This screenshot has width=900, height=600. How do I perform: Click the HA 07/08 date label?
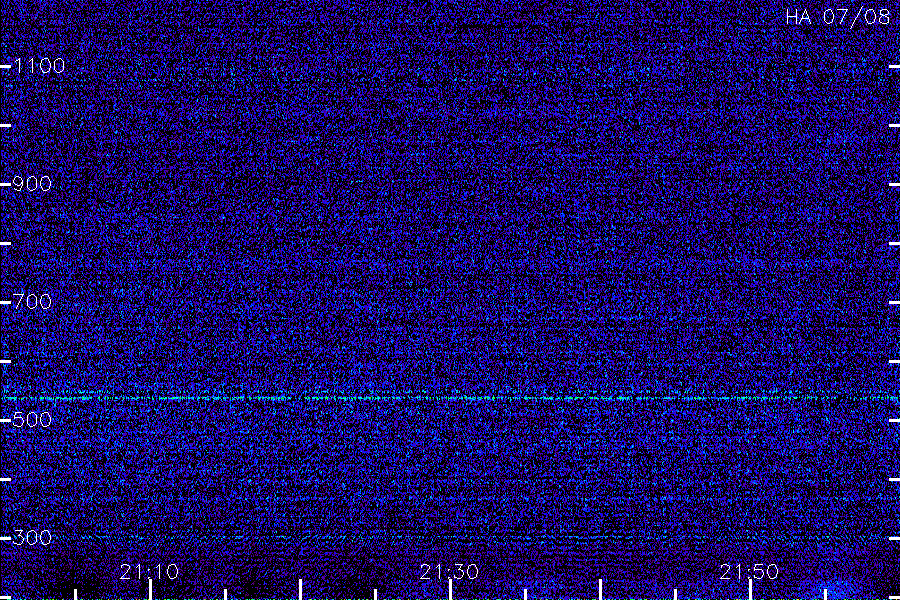point(837,17)
